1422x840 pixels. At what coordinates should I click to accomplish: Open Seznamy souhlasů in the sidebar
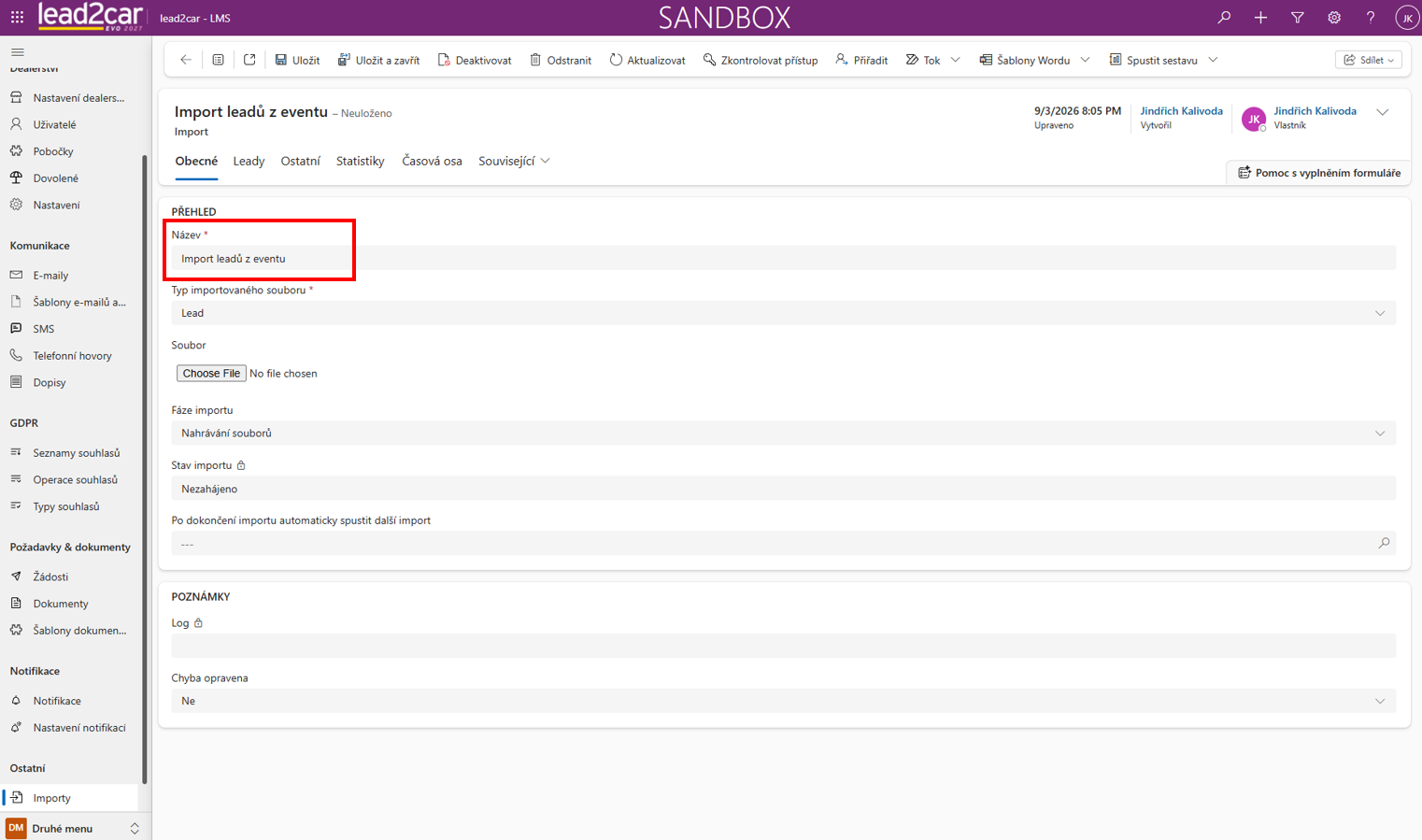(76, 453)
